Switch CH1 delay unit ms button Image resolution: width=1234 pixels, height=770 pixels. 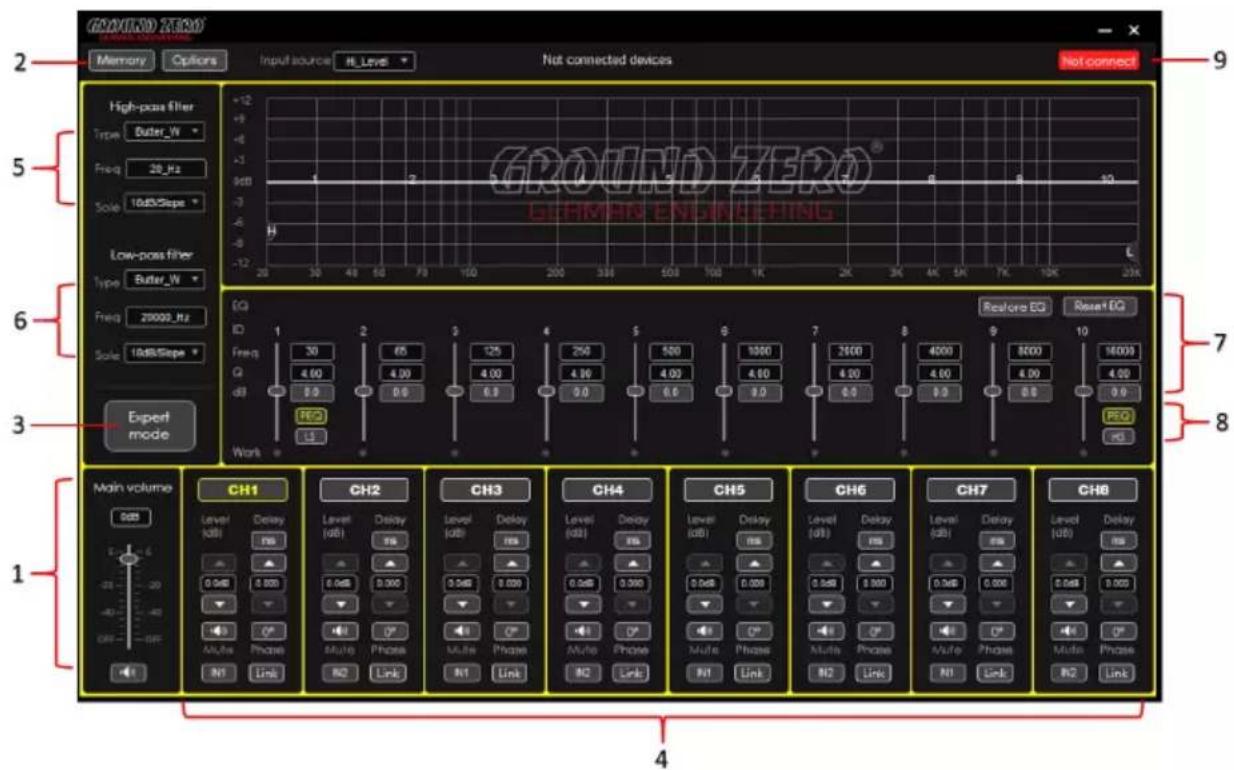point(266,540)
